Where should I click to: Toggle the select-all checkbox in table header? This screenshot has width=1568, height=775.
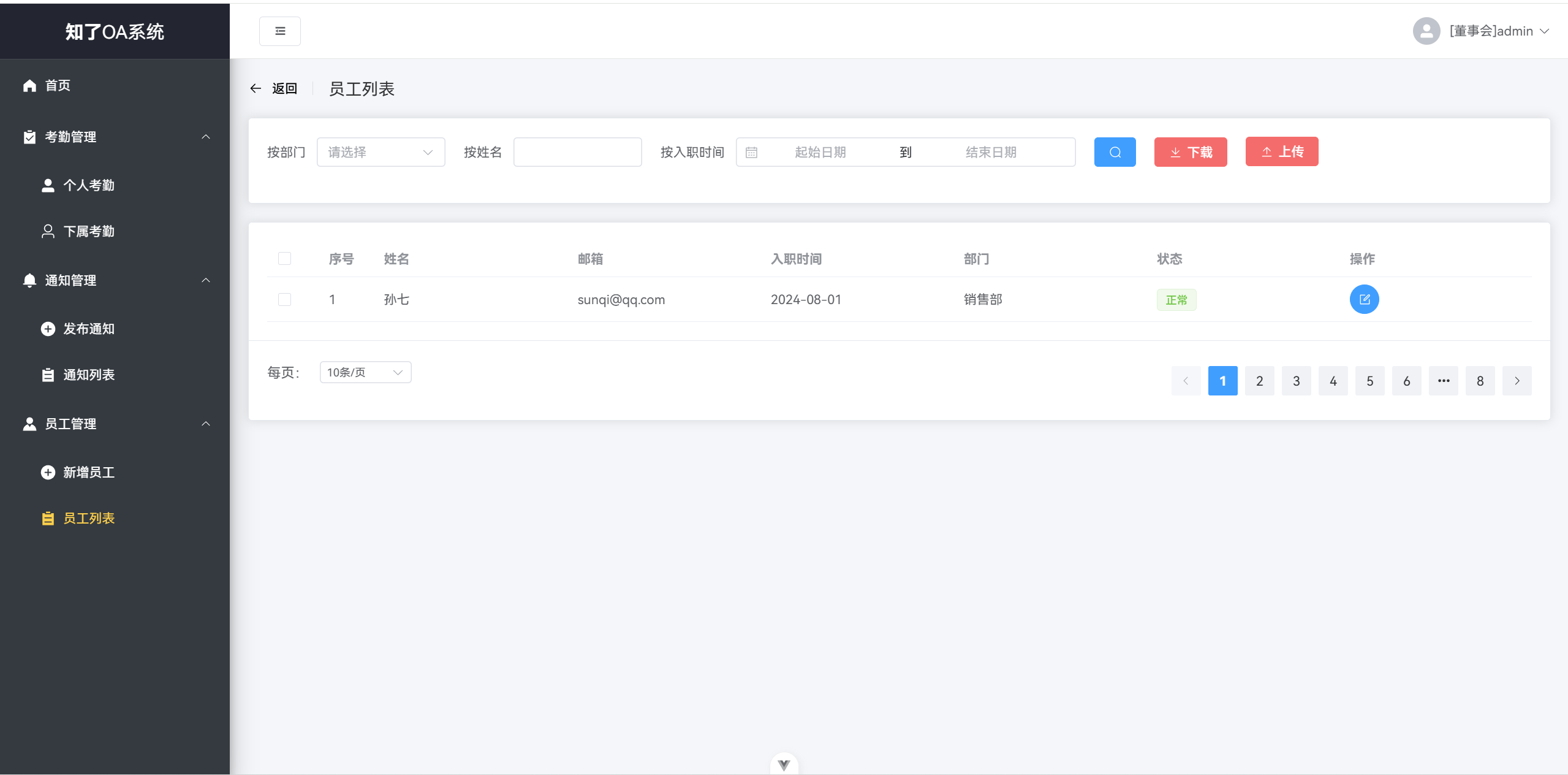click(x=284, y=259)
